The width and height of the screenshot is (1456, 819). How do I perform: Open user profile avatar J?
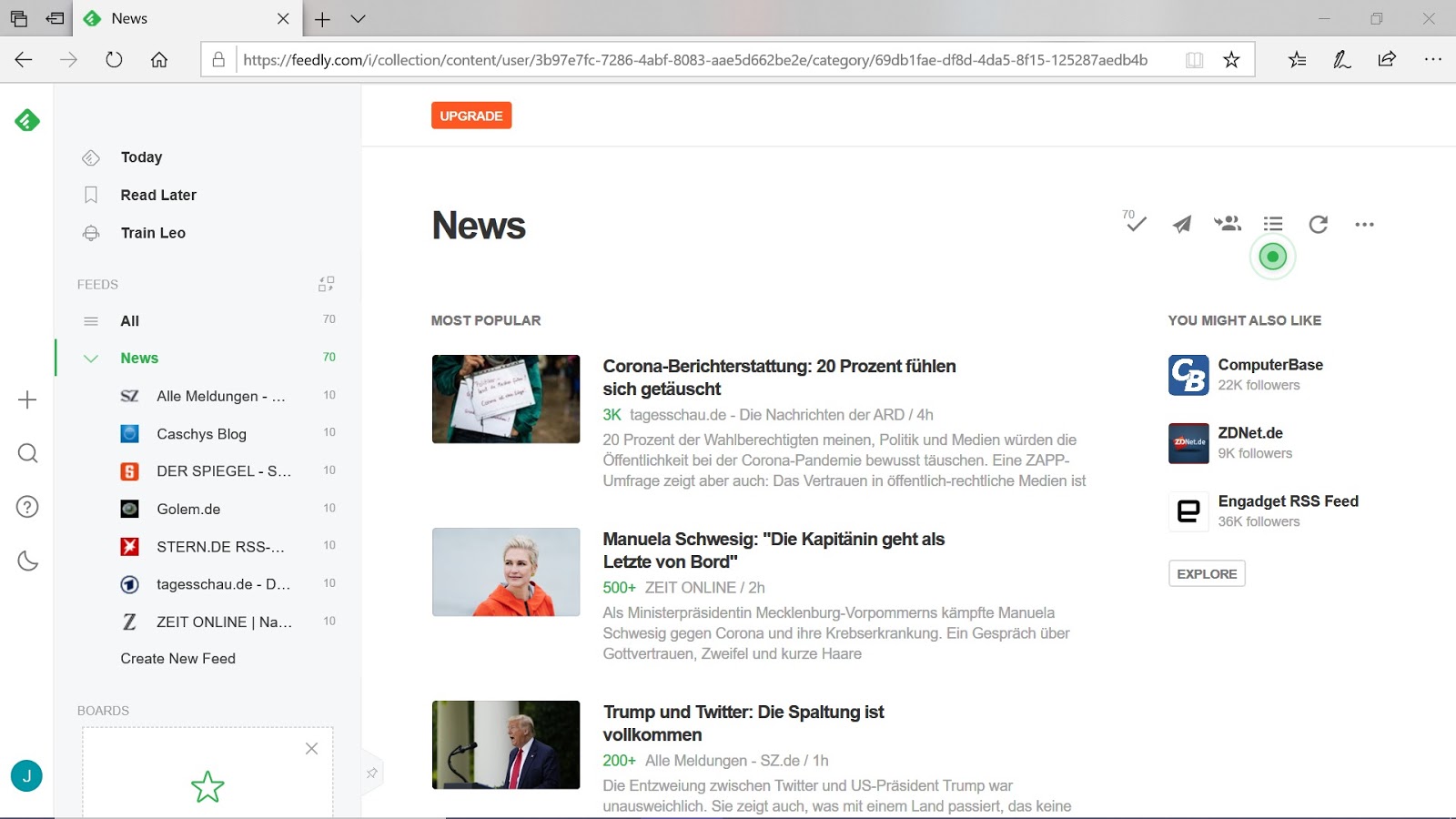(26, 775)
